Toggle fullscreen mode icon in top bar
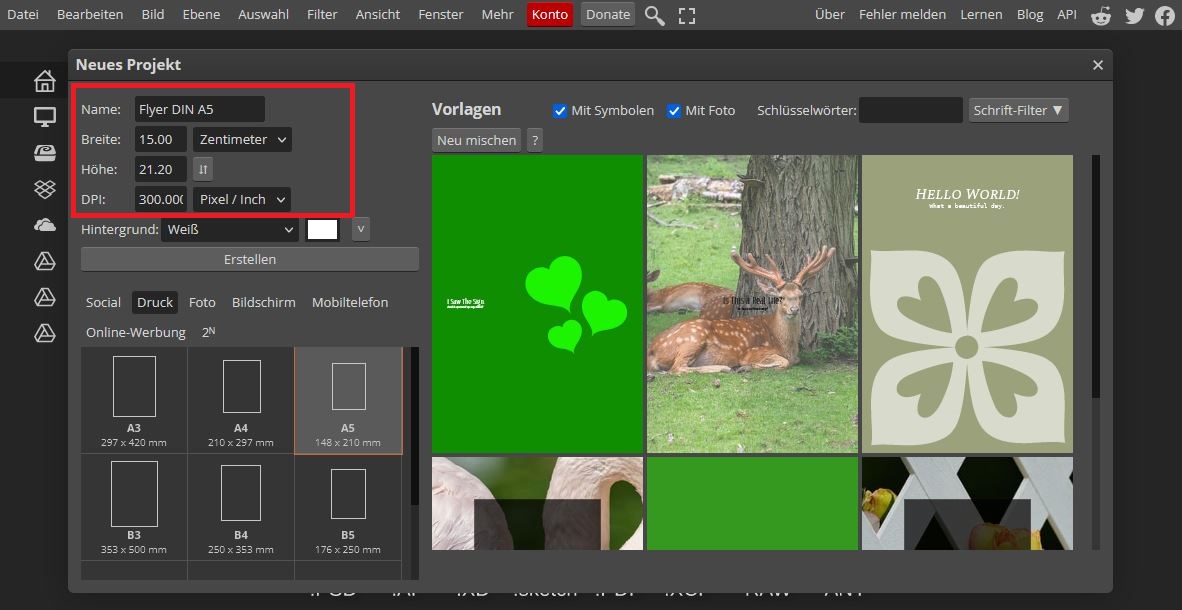The image size is (1182, 610). (x=686, y=15)
